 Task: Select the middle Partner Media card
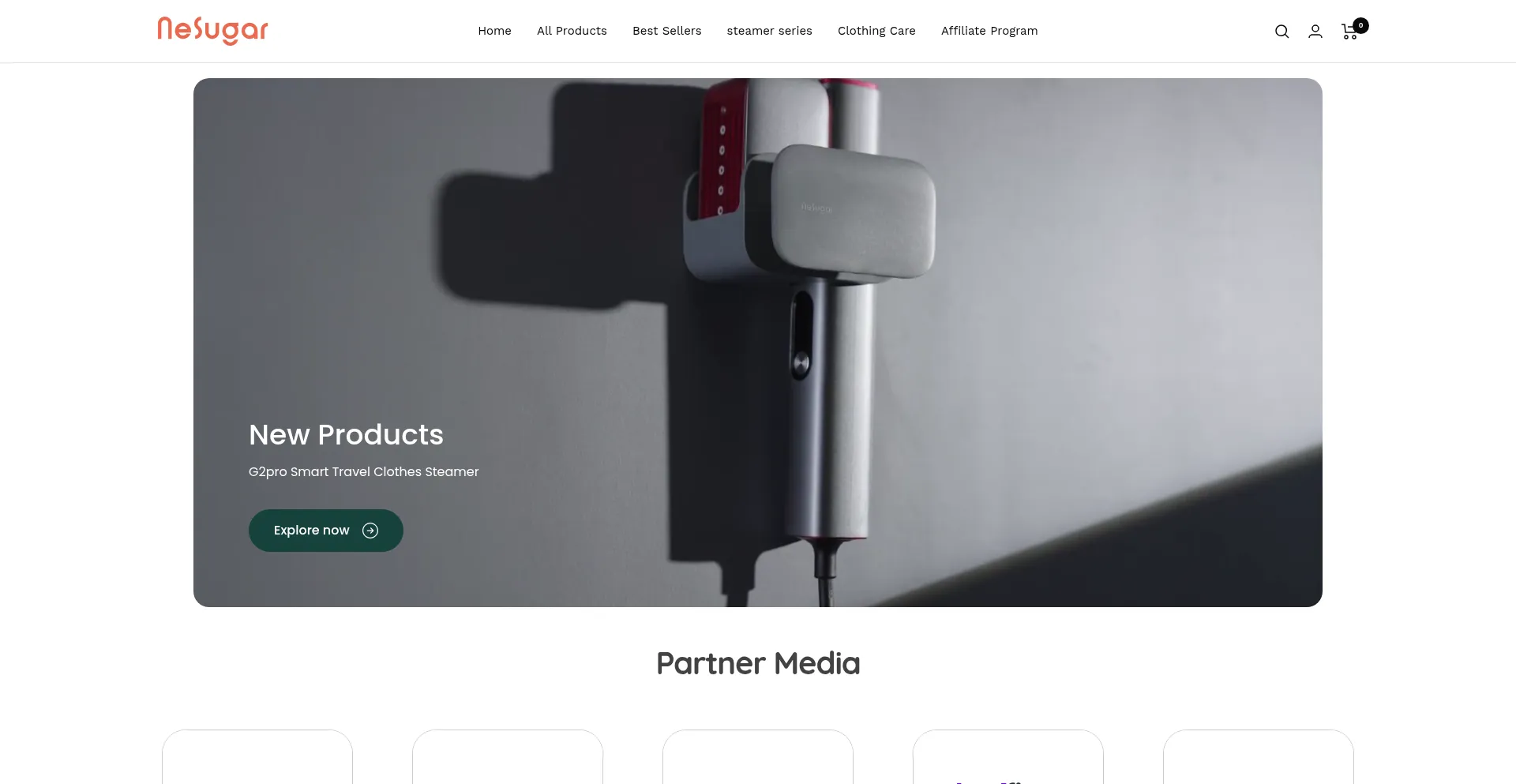click(758, 757)
